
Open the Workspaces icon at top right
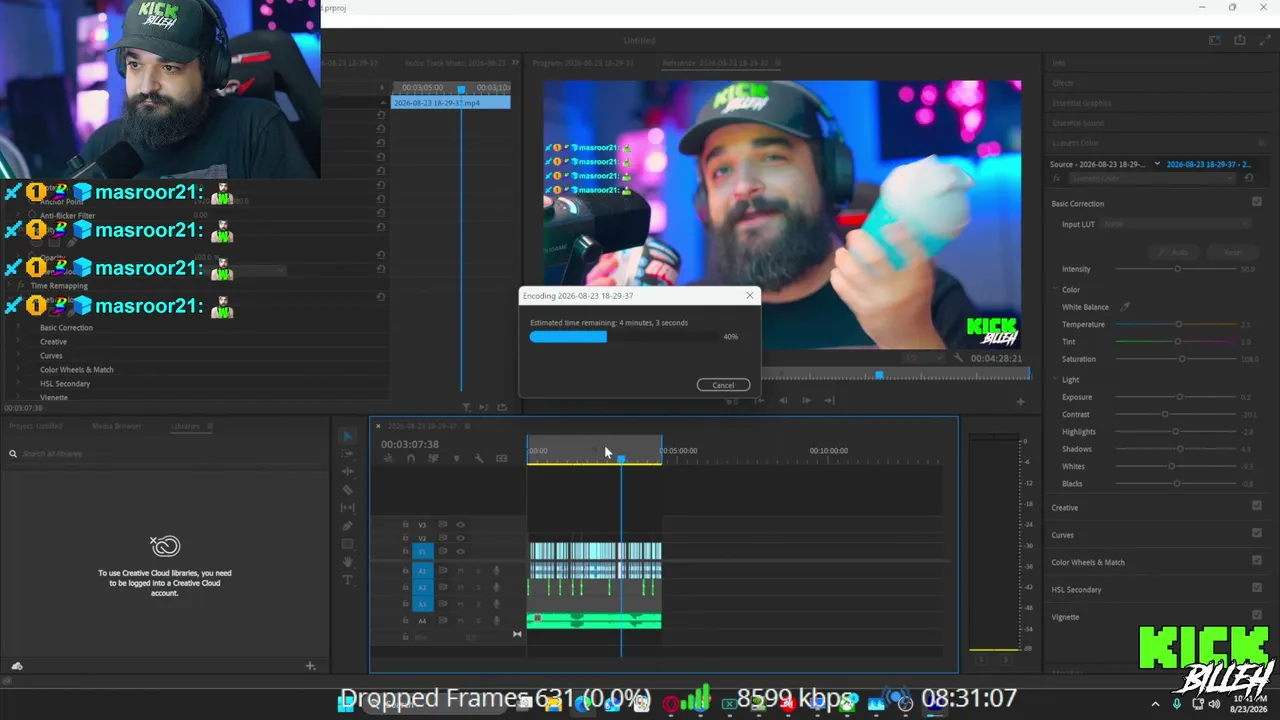(x=1215, y=40)
